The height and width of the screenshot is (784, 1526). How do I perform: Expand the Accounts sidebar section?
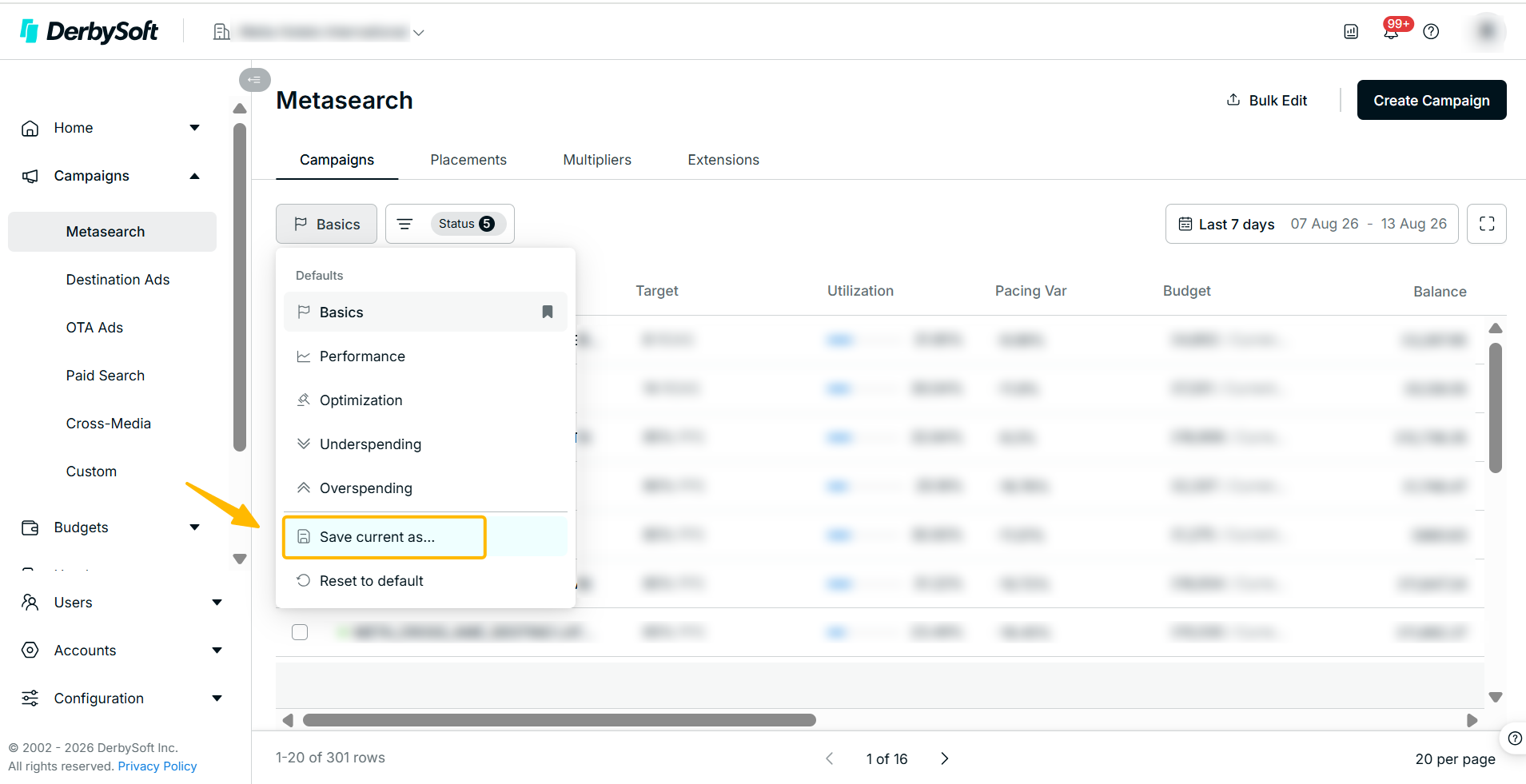pyautogui.click(x=217, y=651)
